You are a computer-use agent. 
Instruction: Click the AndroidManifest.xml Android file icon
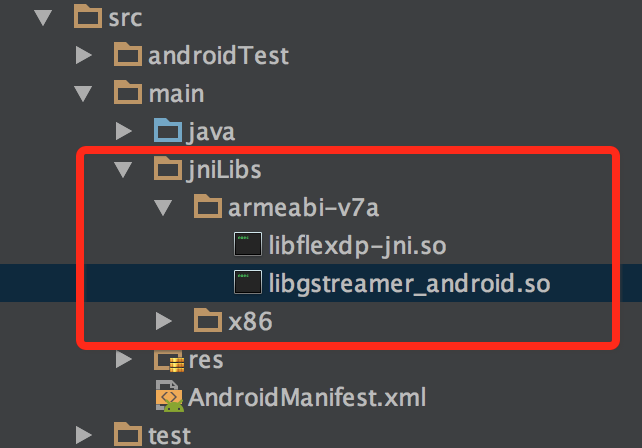click(170, 396)
